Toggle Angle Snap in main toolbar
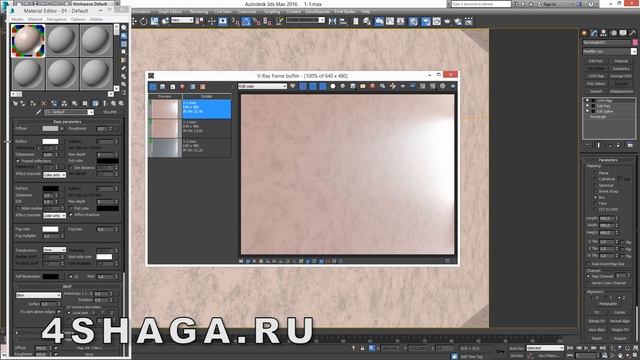 (x=246, y=21)
